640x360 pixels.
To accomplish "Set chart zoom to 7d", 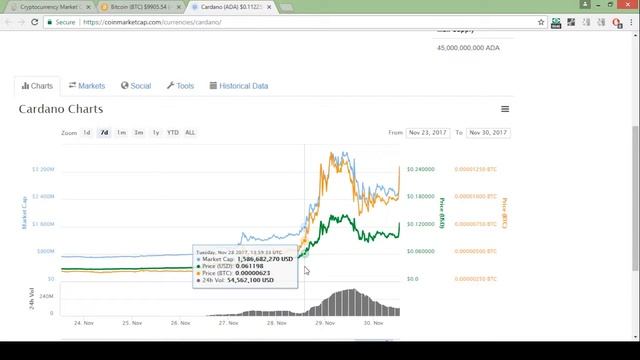I will coord(104,133).
